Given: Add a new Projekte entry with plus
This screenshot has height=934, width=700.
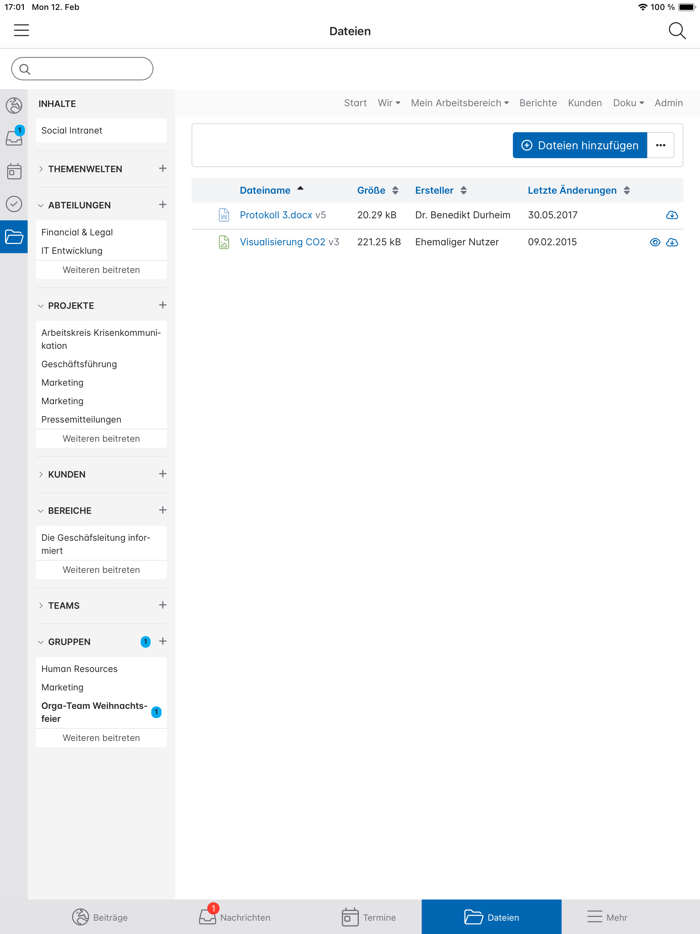Looking at the screenshot, I should point(162,305).
